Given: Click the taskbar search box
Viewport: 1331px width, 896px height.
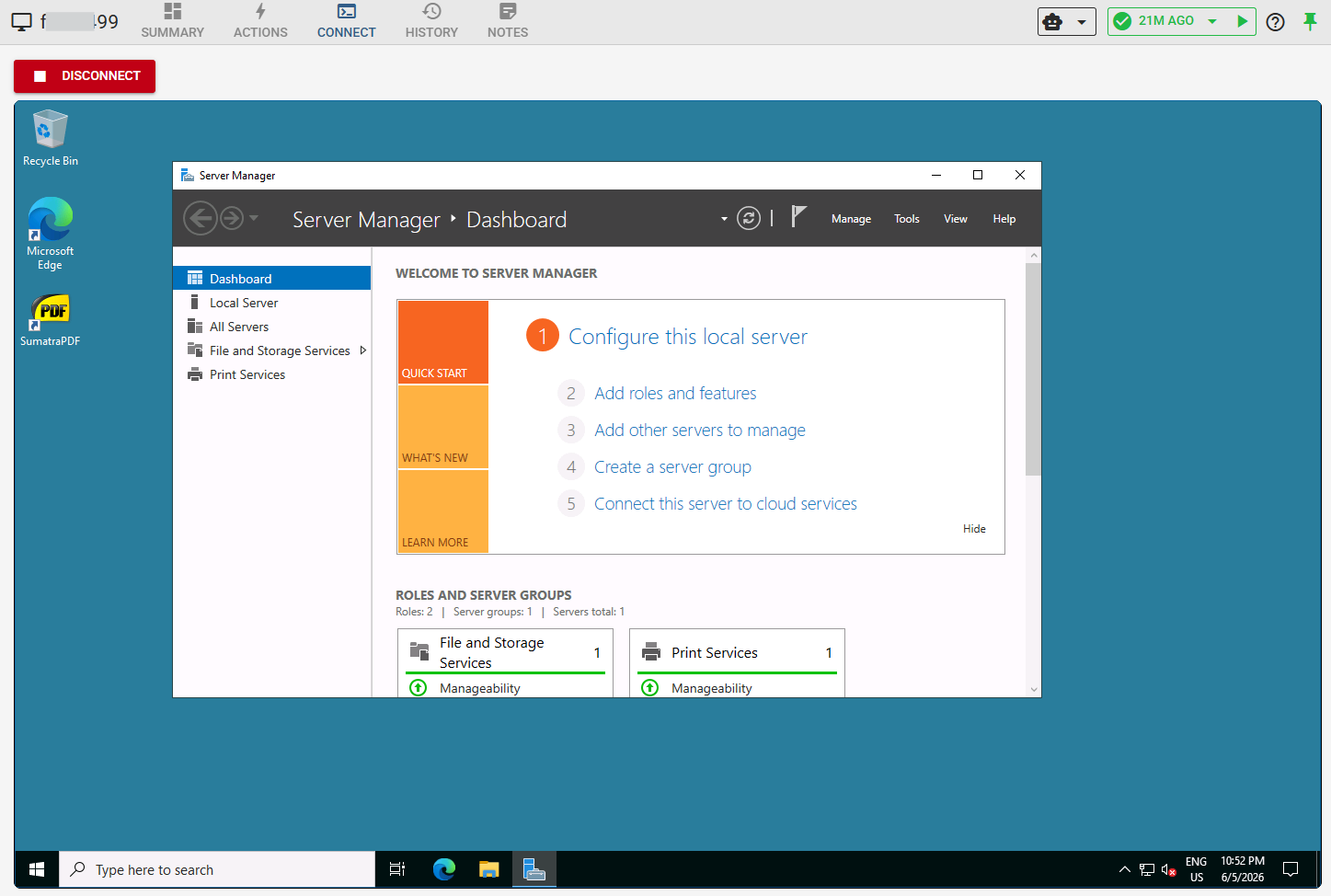Looking at the screenshot, I should (x=217, y=869).
